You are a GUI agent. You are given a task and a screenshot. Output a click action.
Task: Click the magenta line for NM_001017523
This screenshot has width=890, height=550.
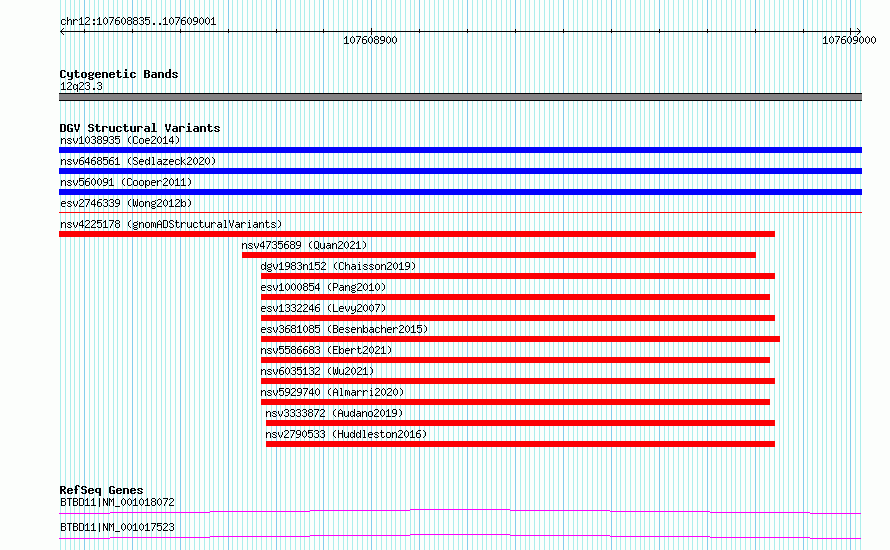(460, 536)
